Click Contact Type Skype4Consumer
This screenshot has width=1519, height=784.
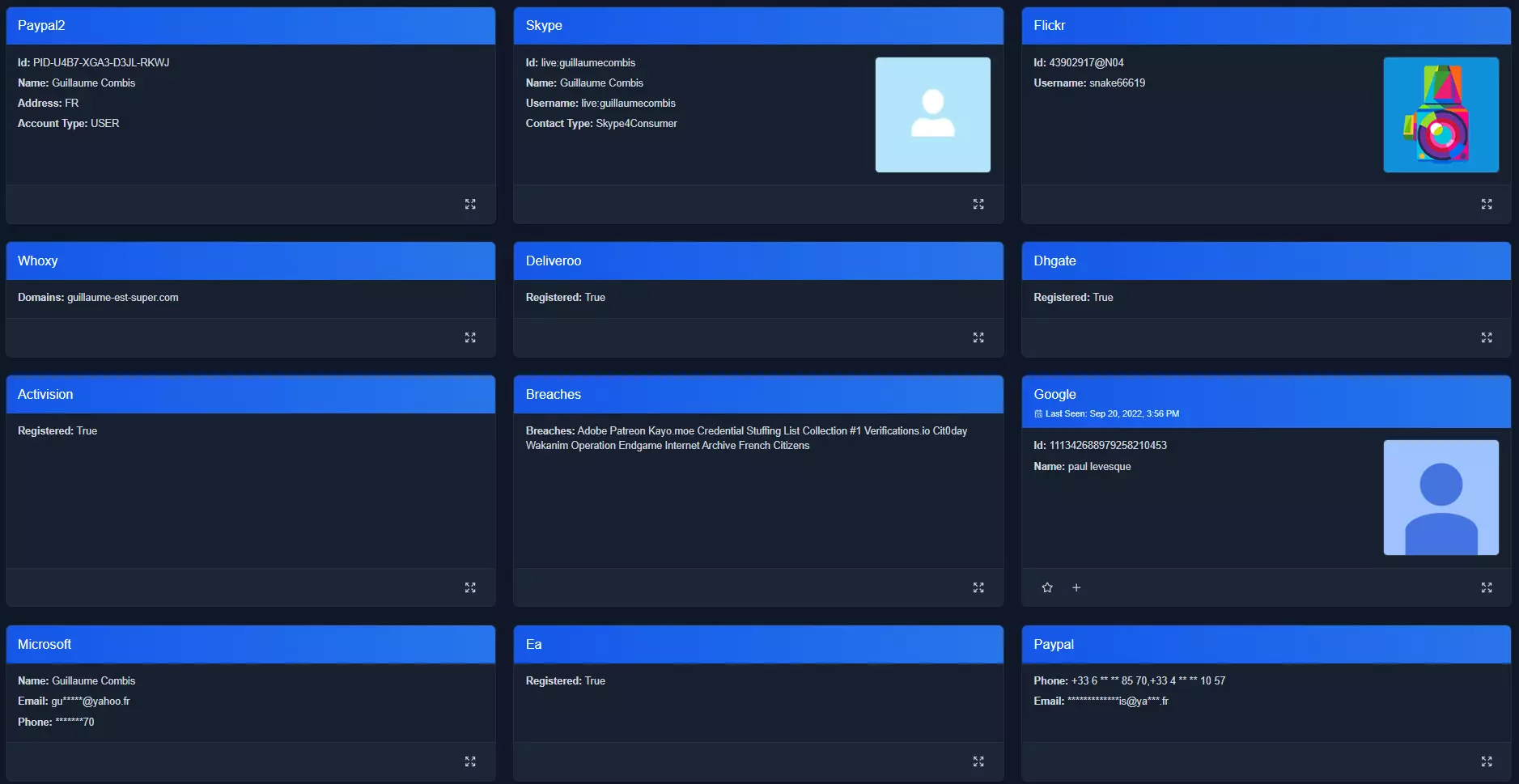click(601, 123)
